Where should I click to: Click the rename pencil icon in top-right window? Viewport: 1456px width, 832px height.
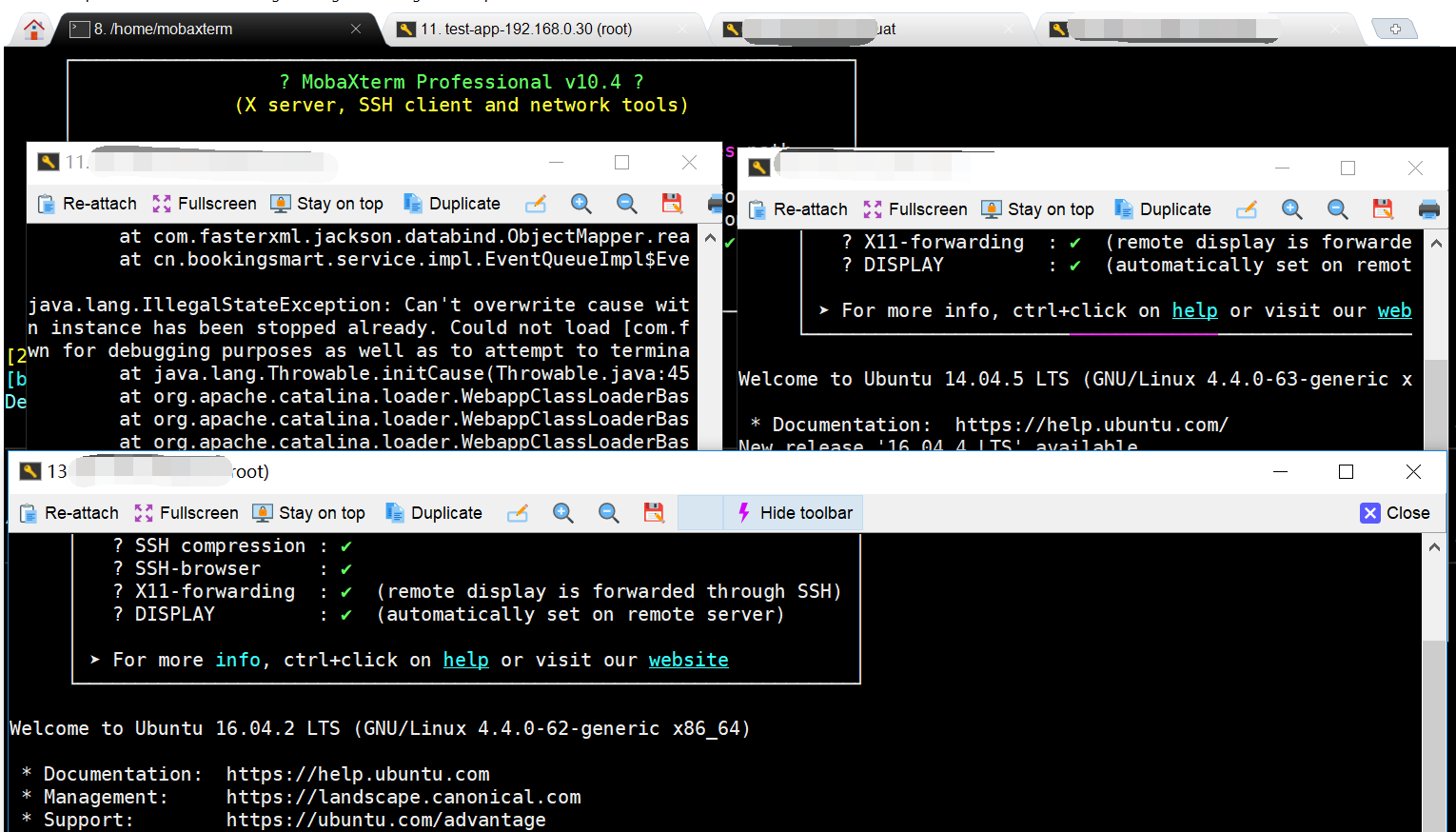click(1247, 209)
